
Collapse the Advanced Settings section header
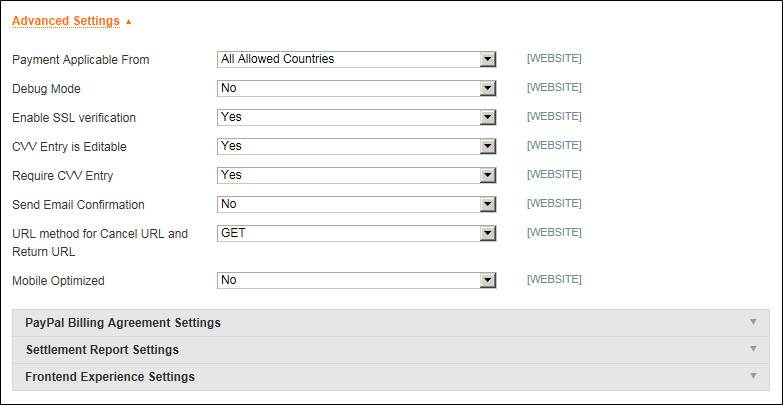66,21
